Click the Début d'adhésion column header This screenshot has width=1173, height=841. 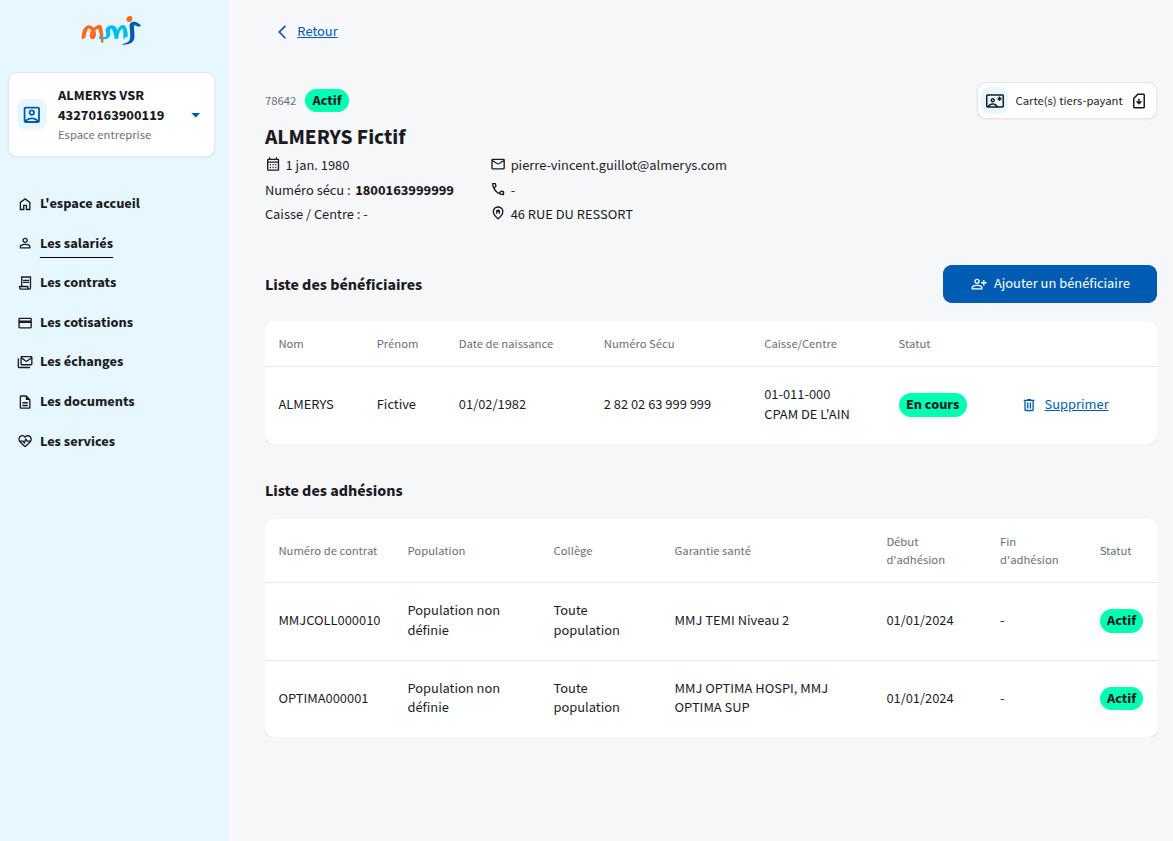[915, 551]
